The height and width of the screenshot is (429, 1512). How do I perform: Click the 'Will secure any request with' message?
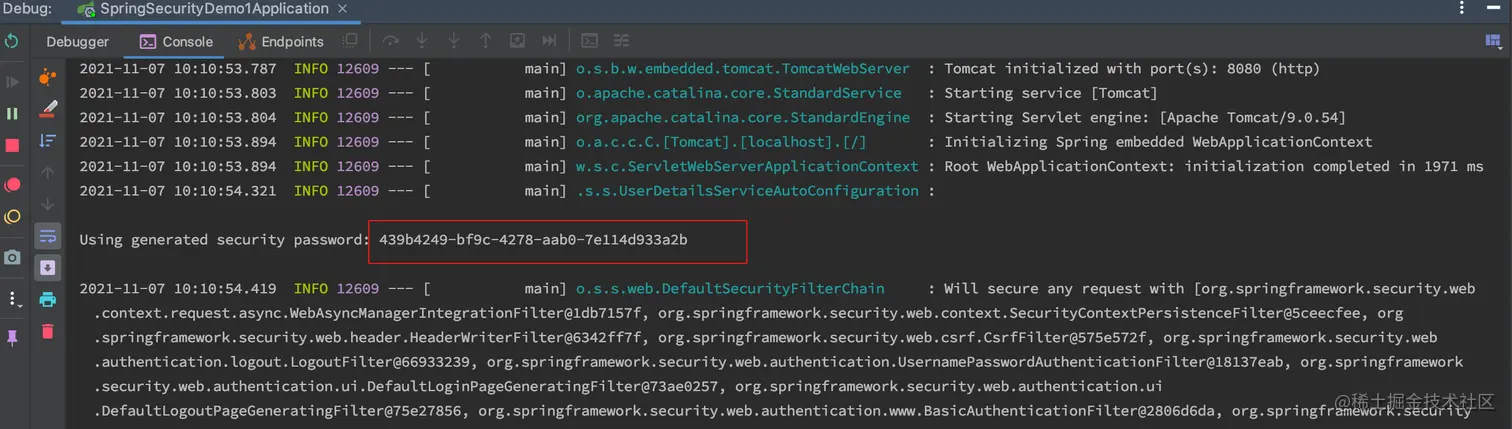pos(1064,288)
